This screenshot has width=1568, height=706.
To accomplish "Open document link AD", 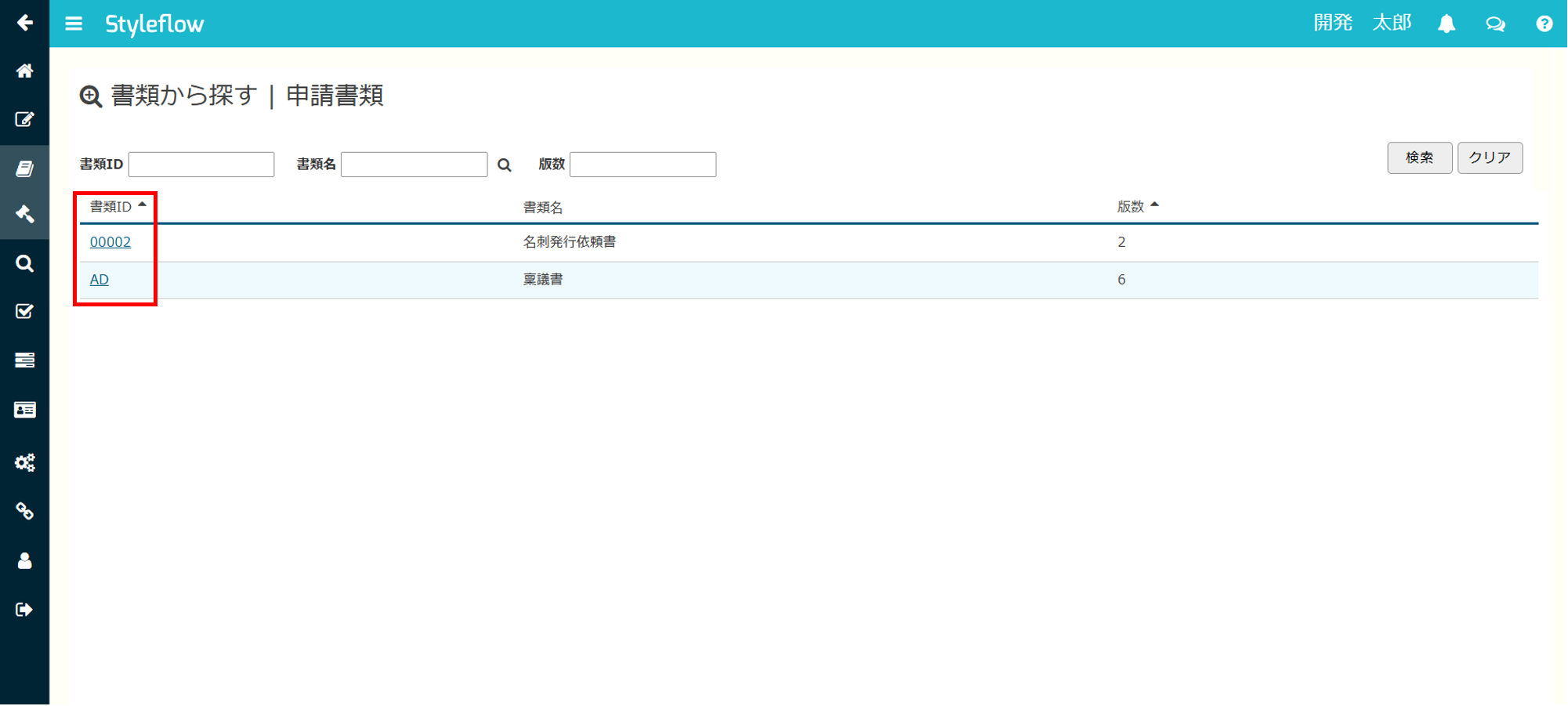I will (x=100, y=280).
